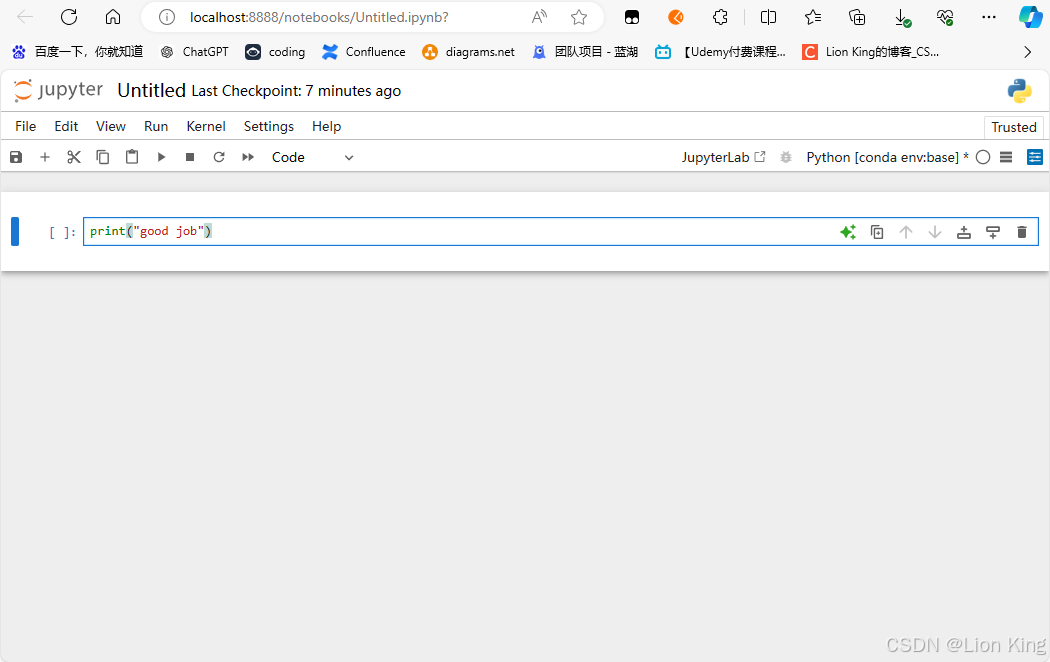The height and width of the screenshot is (662, 1050).
Task: Open the Help menu
Action: point(326,127)
